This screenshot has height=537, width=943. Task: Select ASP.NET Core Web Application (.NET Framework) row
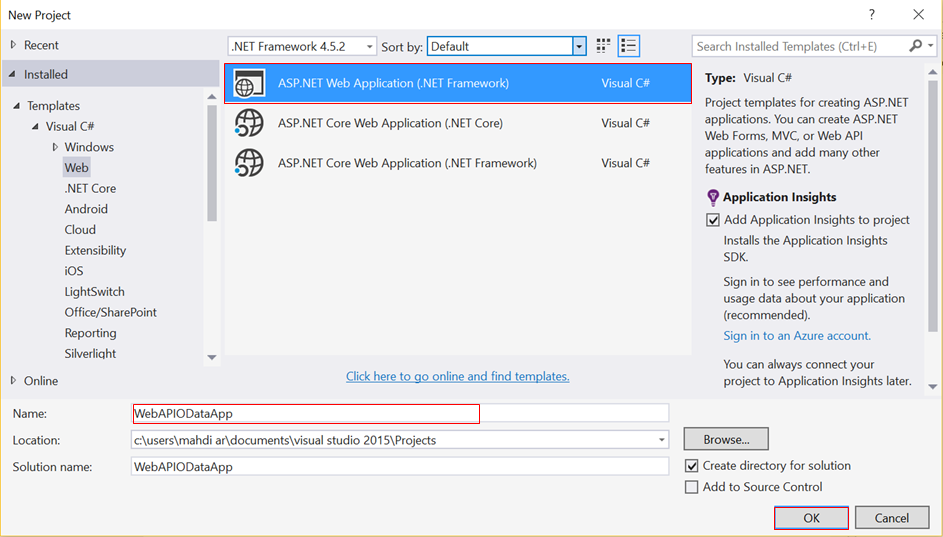[x=458, y=163]
